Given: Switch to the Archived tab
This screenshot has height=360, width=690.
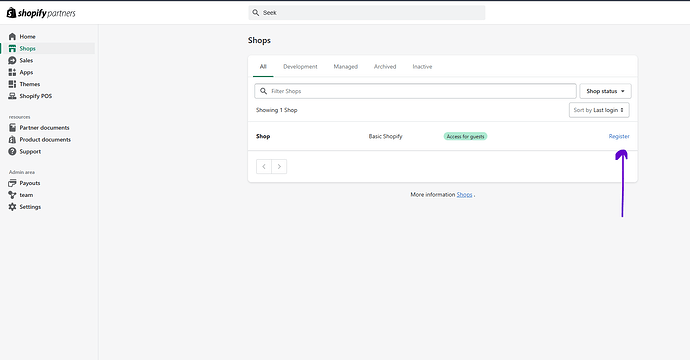Looking at the screenshot, I should [x=385, y=66].
